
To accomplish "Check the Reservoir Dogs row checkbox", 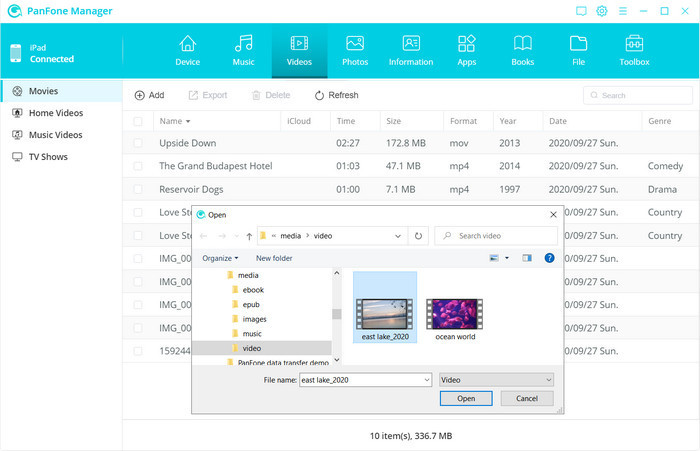I will coord(138,189).
